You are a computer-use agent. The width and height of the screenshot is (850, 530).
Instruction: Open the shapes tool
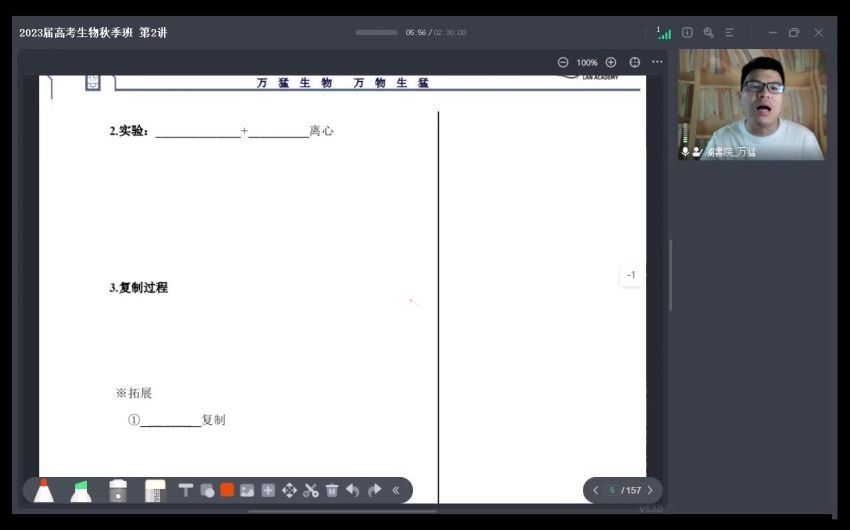click(x=207, y=490)
